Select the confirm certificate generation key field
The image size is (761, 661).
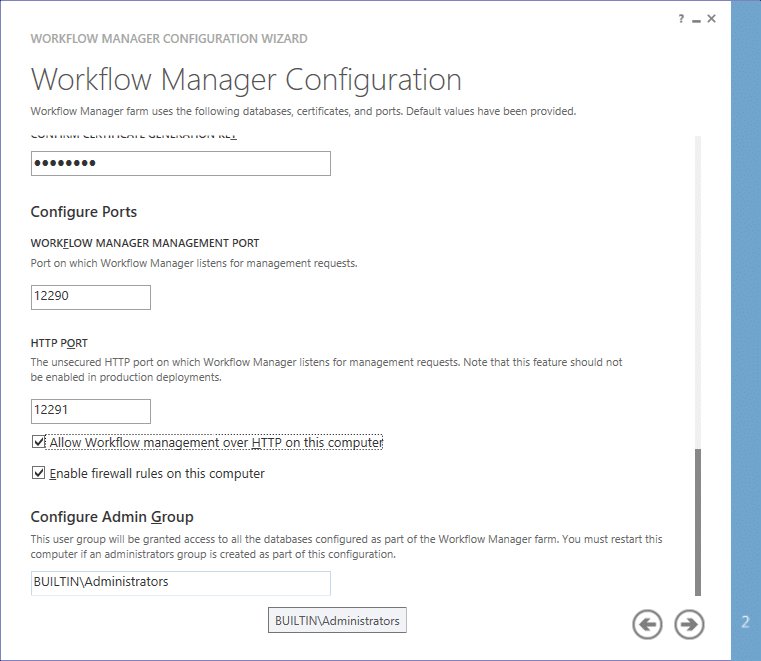point(181,163)
